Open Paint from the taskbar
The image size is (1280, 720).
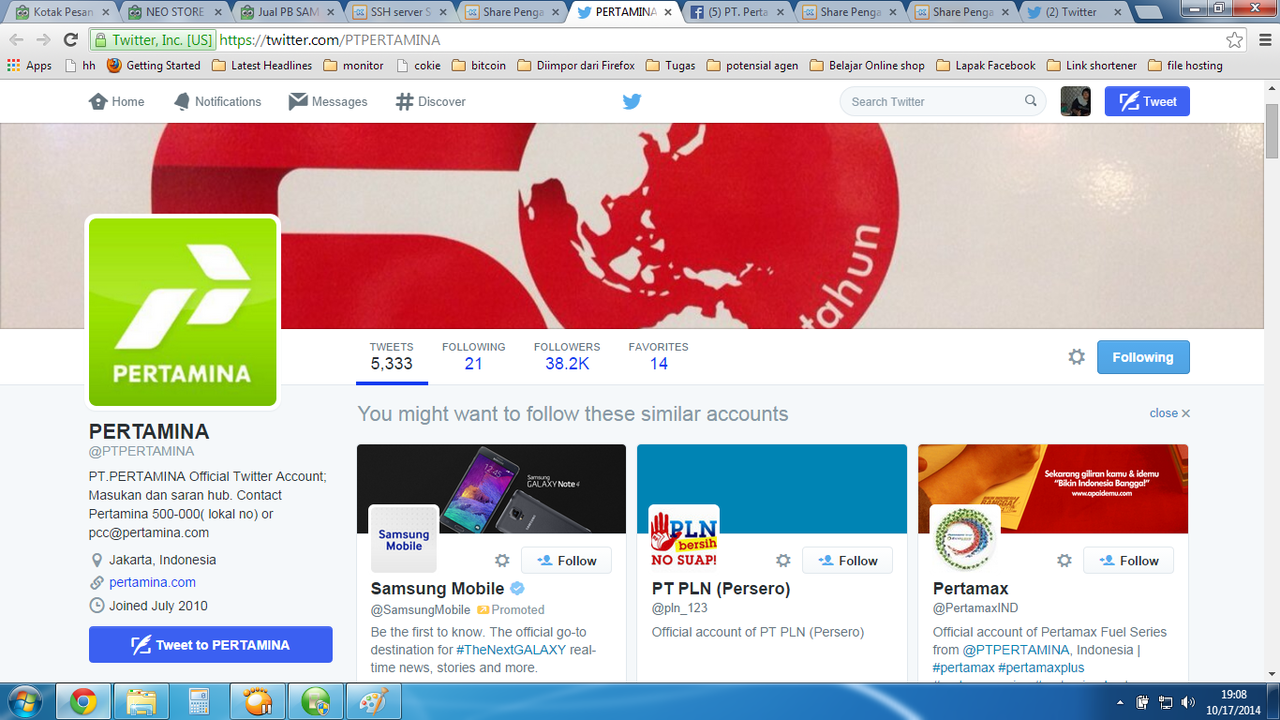click(372, 702)
